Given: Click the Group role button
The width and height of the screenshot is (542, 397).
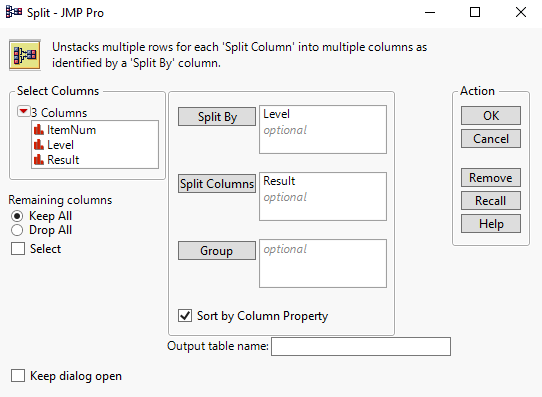Looking at the screenshot, I should pyautogui.click(x=217, y=251).
